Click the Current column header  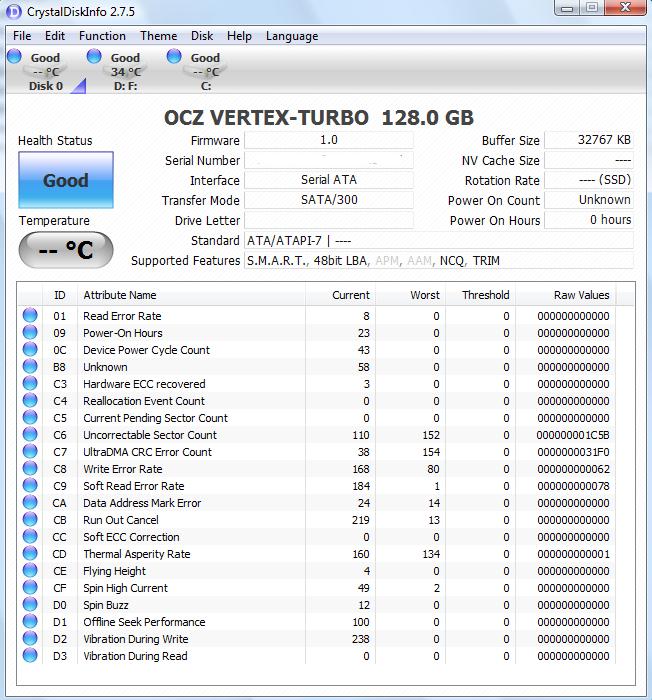click(x=340, y=295)
